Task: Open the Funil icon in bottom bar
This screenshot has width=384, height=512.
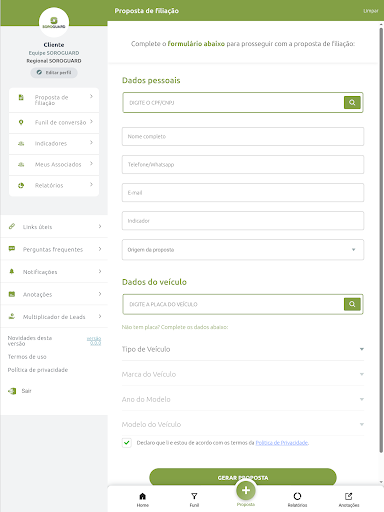Action: pos(194,500)
